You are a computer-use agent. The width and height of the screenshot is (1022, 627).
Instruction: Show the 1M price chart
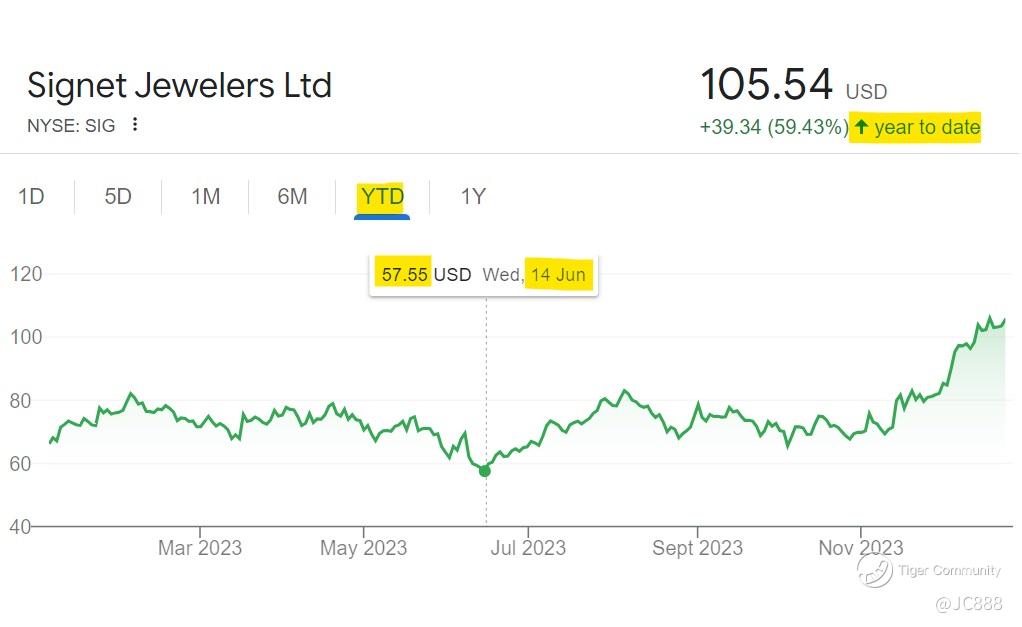205,196
